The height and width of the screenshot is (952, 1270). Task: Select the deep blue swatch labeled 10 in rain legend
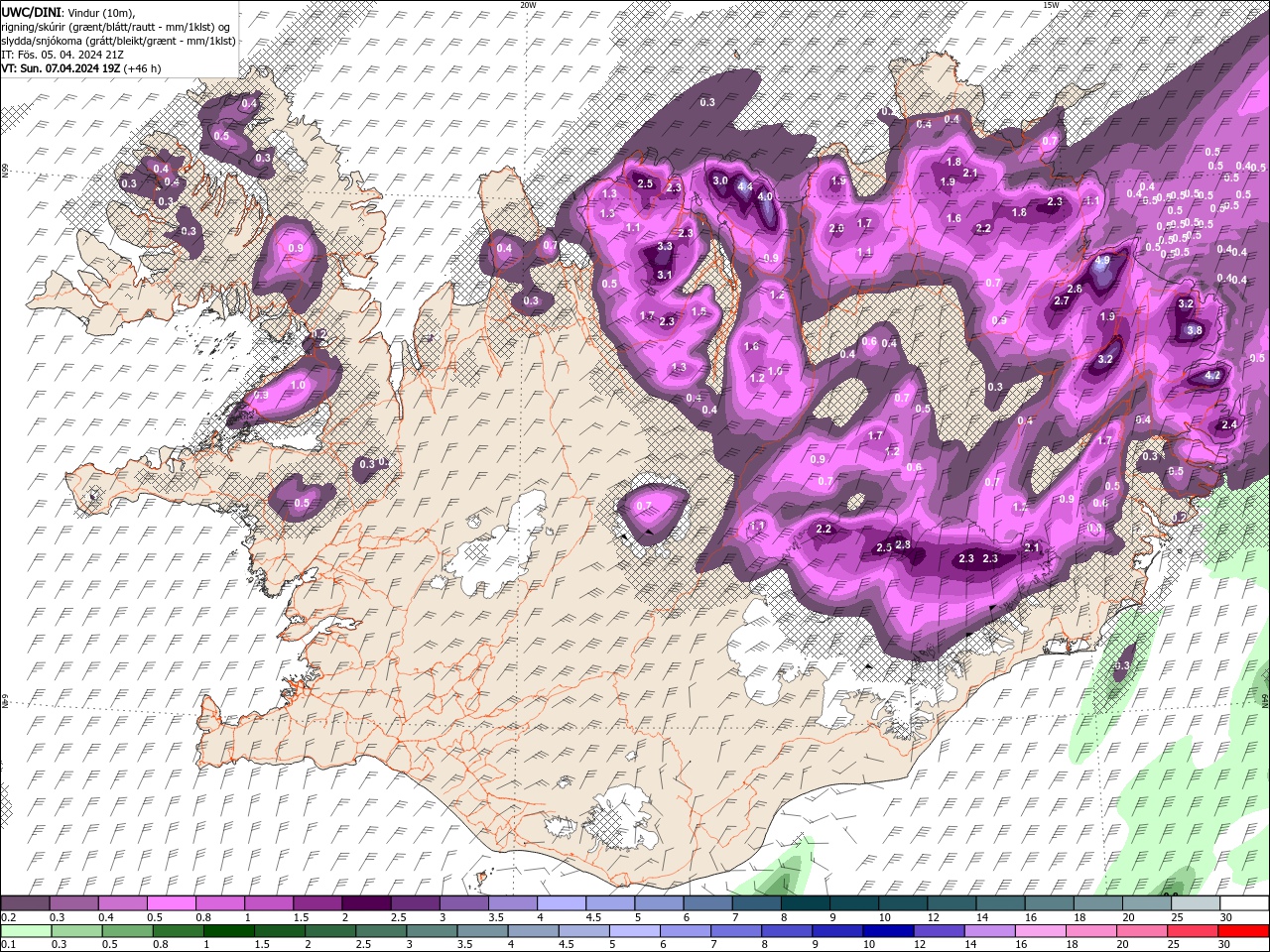887,931
